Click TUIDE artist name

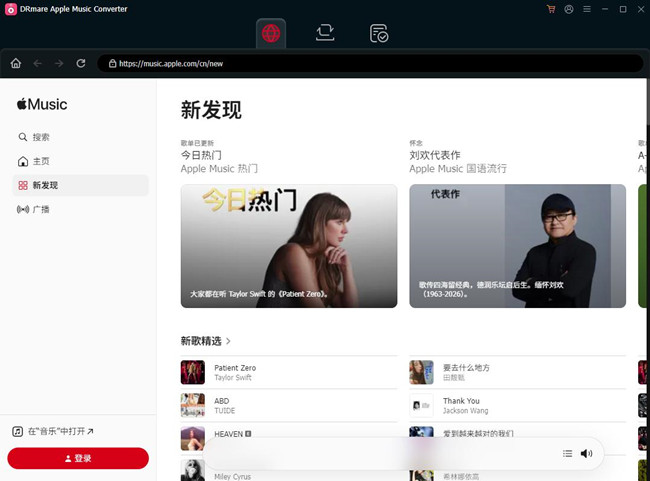tap(224, 411)
